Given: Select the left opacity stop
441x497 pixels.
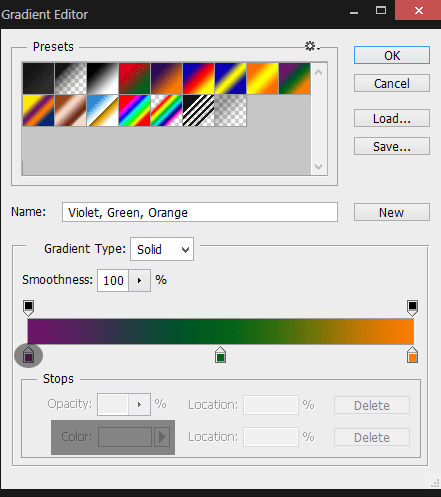Looking at the screenshot, I should tap(29, 308).
